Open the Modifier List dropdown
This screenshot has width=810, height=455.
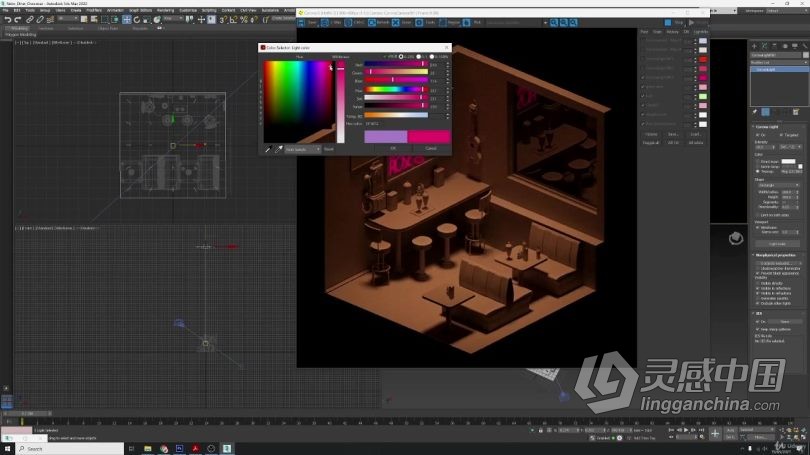point(779,62)
